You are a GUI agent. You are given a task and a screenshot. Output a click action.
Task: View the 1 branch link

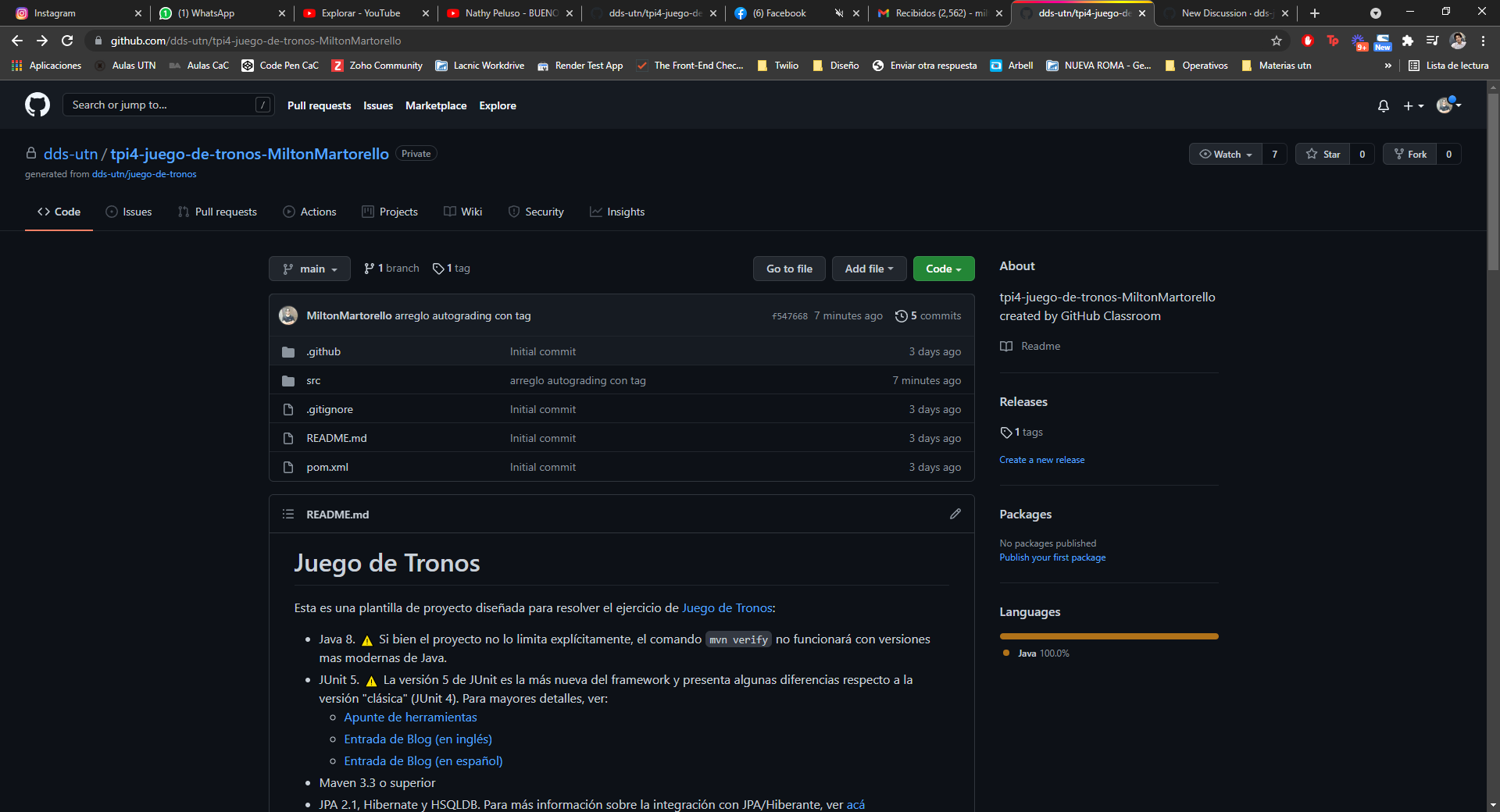(391, 268)
